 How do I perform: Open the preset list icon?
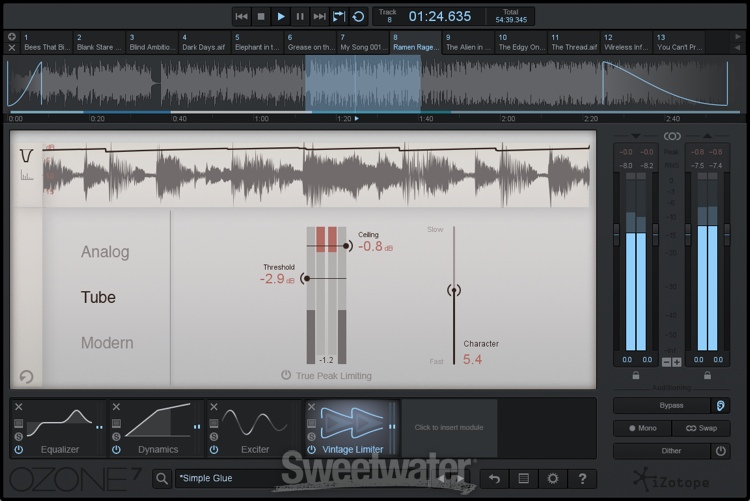524,479
